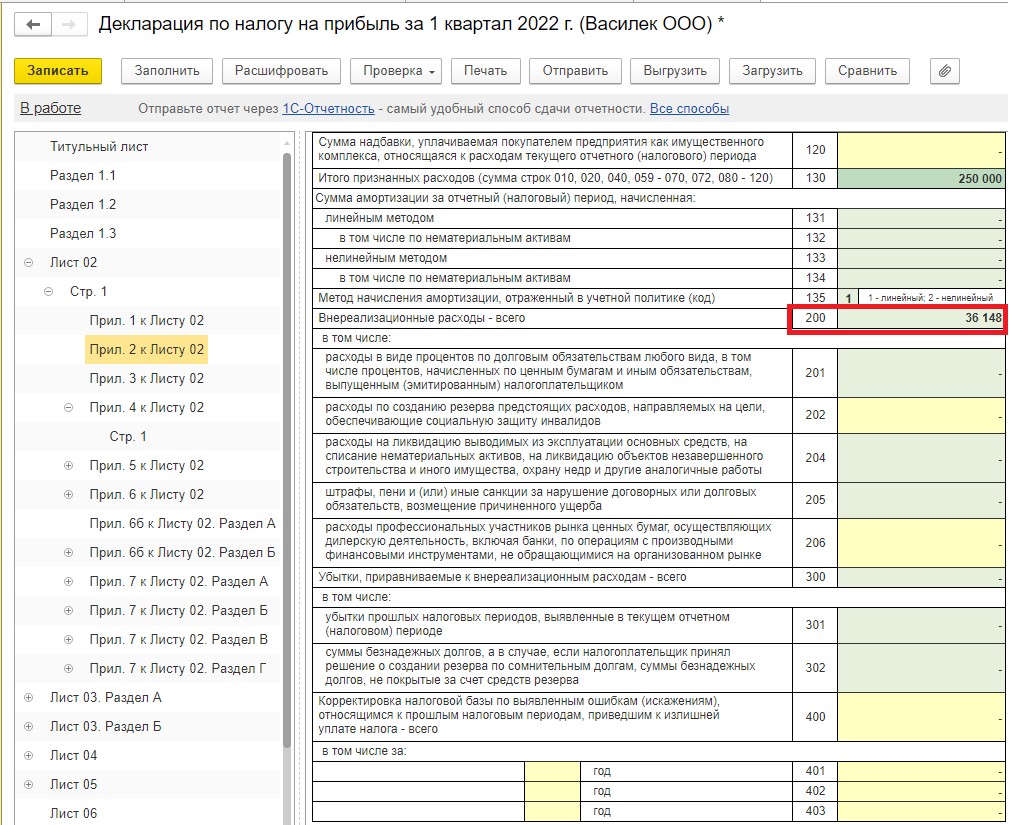Click the 36 148 value of line 200
The image size is (1009, 825).
coord(921,318)
